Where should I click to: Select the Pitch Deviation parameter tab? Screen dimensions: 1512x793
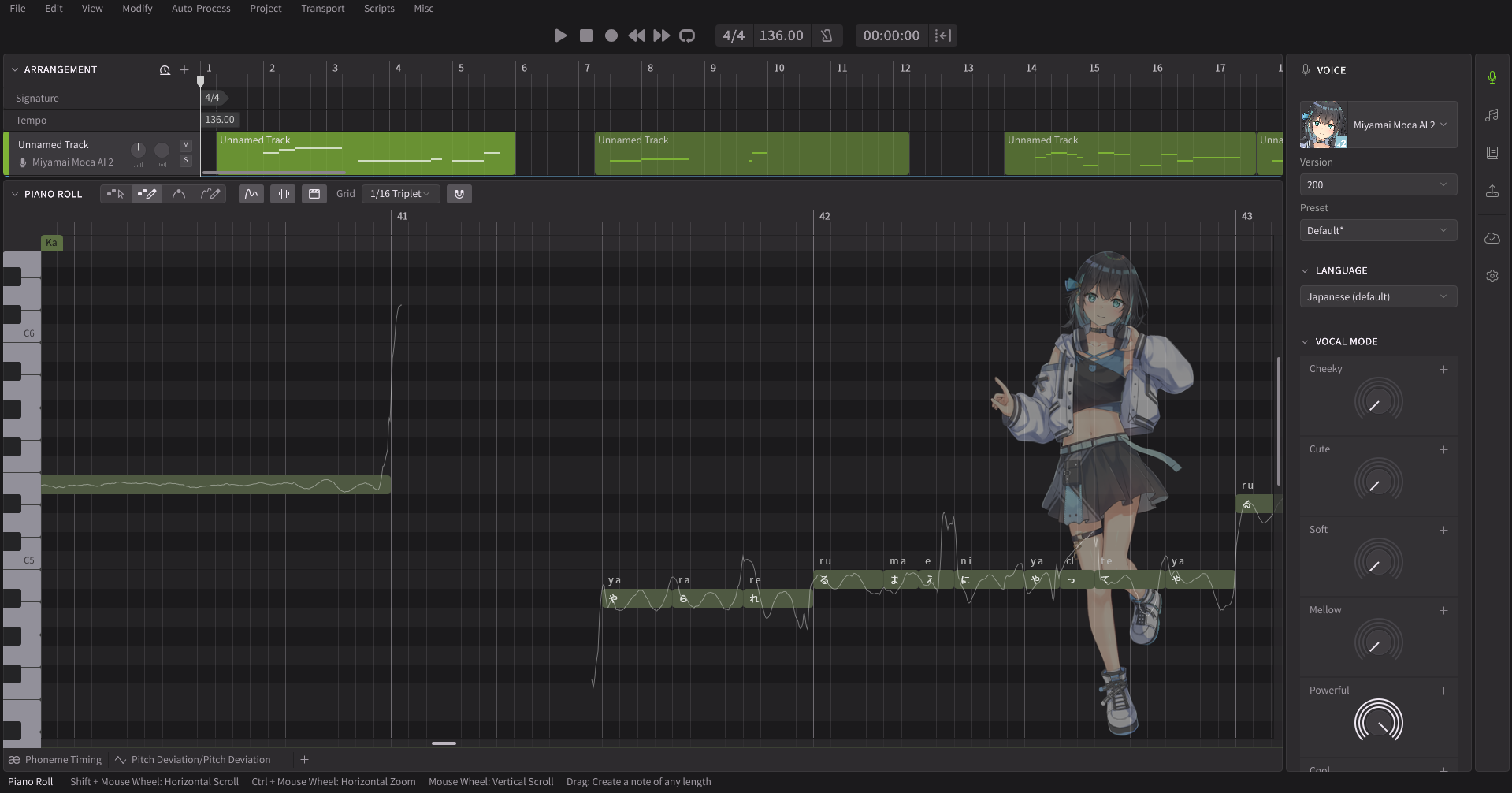(193, 760)
